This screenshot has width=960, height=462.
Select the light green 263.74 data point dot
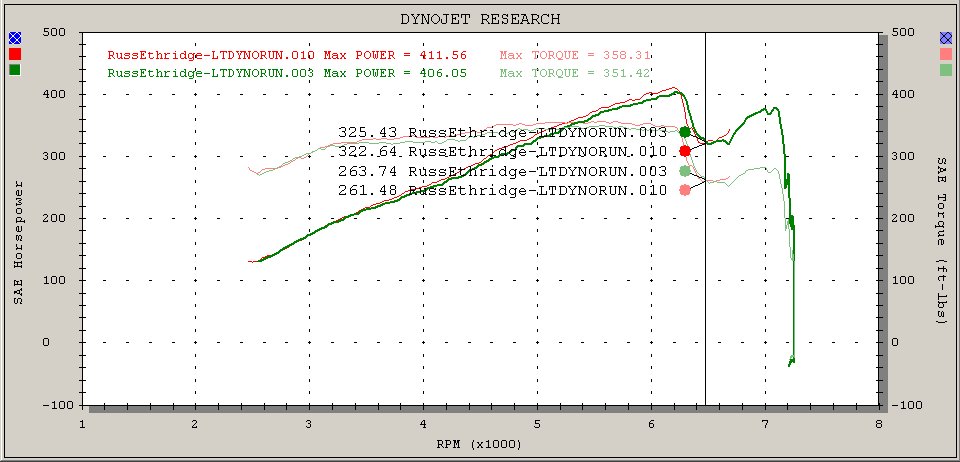point(685,171)
